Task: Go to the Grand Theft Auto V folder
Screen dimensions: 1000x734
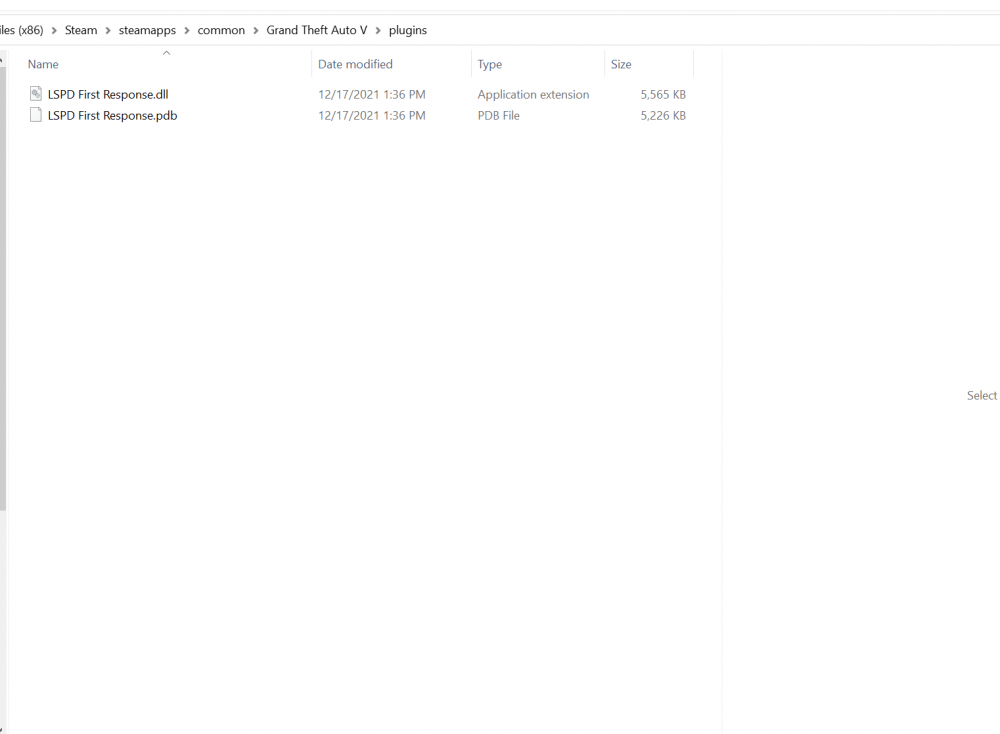Action: pyautogui.click(x=316, y=30)
